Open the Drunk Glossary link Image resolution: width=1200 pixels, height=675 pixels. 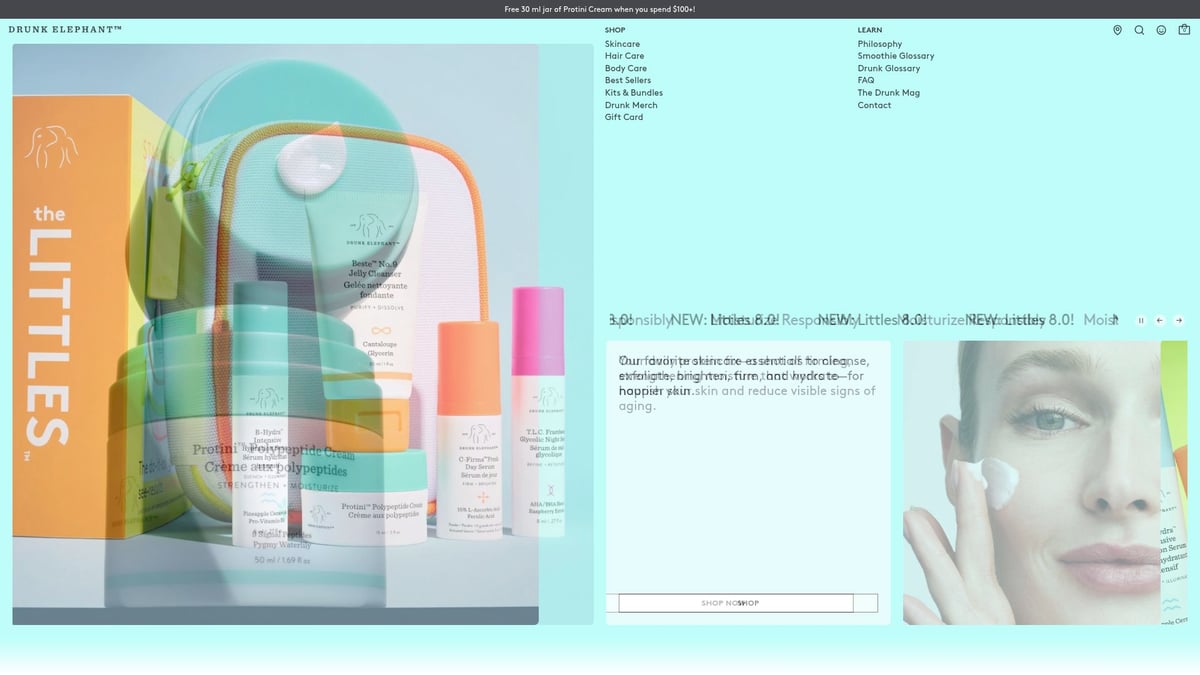coord(889,68)
